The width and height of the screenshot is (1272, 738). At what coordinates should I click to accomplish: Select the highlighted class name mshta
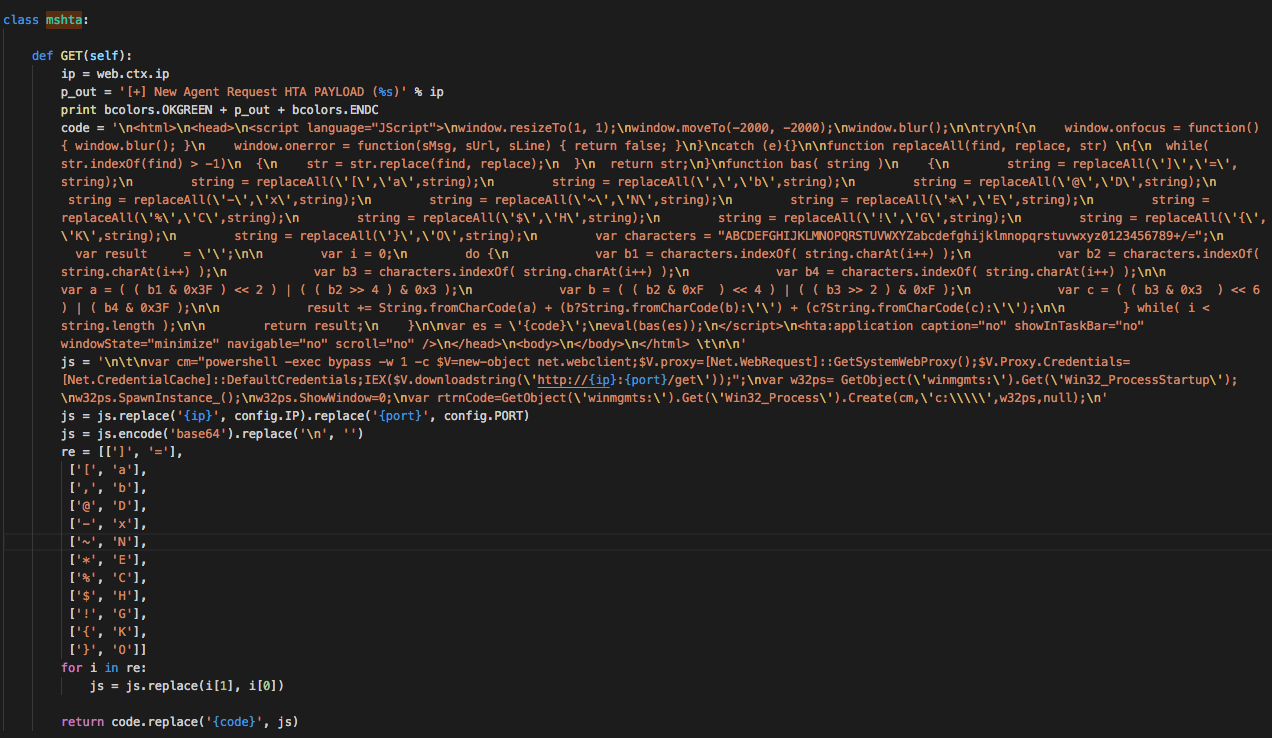[x=66, y=19]
